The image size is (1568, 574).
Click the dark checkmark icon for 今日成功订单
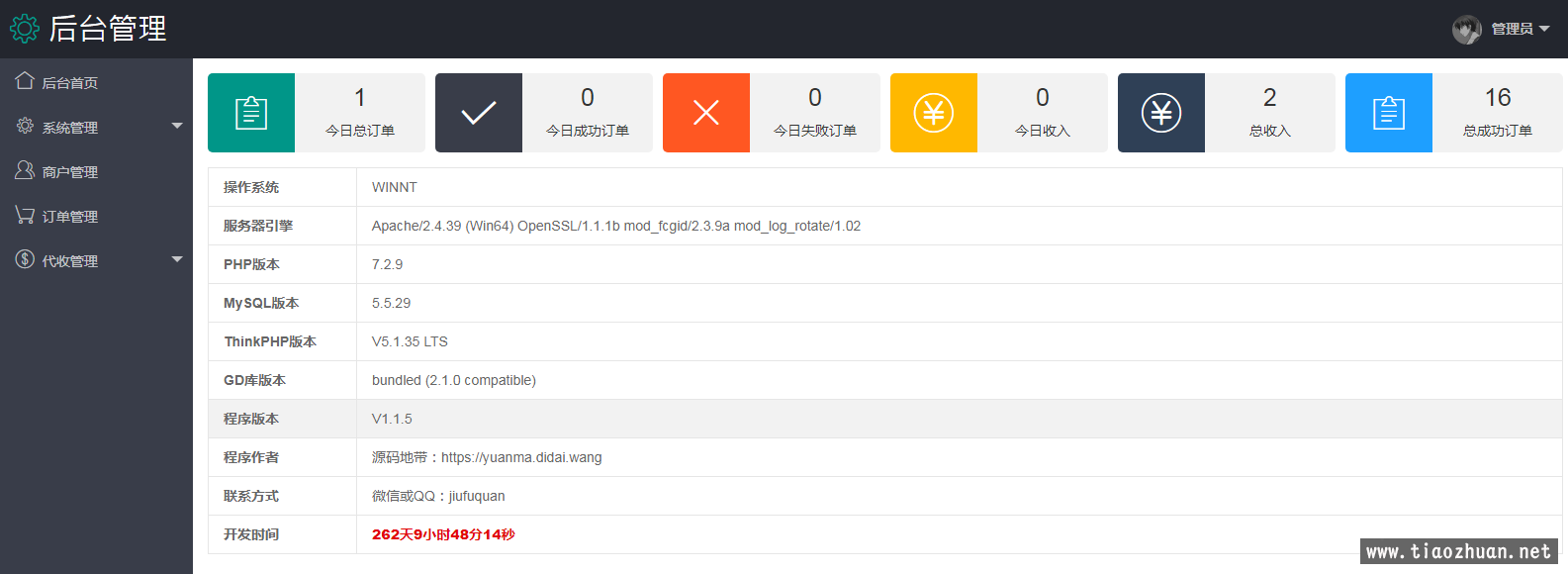point(479,113)
